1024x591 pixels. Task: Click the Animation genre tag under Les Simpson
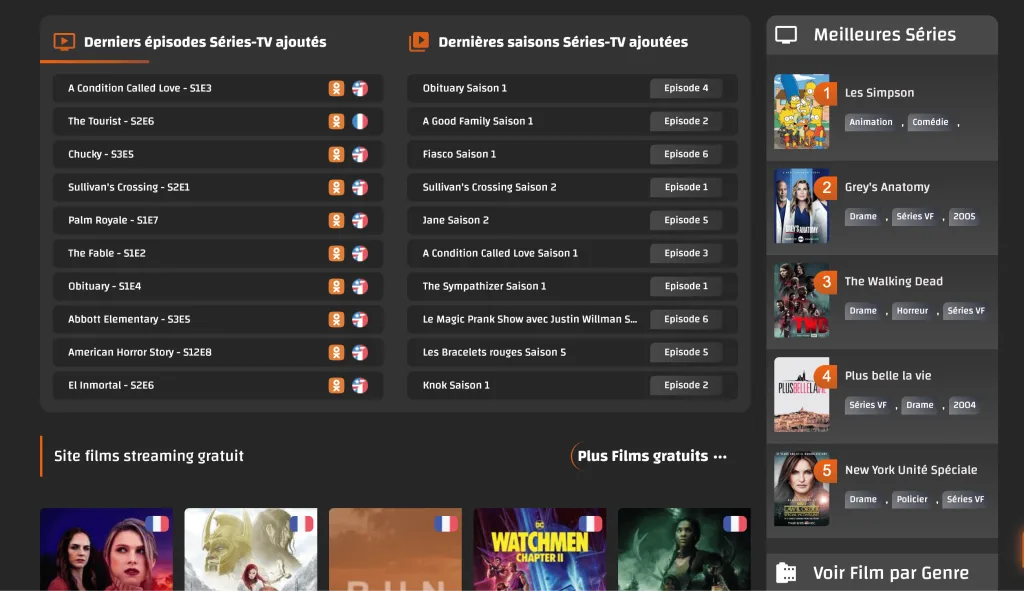pyautogui.click(x=870, y=122)
